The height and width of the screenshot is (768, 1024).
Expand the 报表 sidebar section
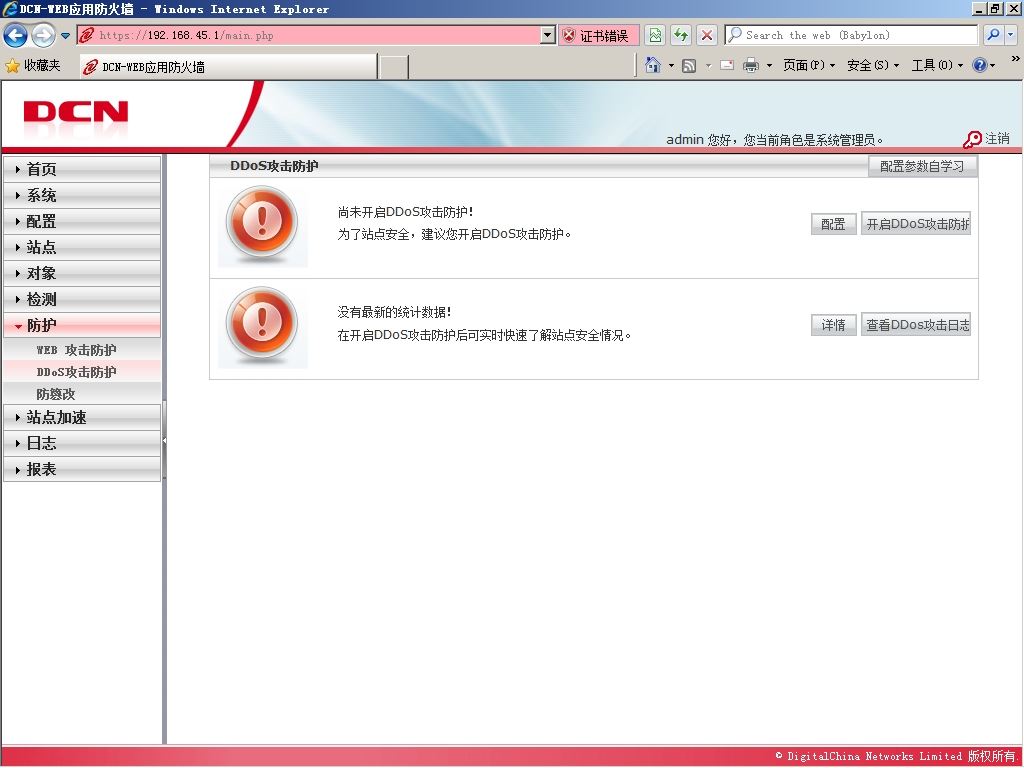click(82, 470)
